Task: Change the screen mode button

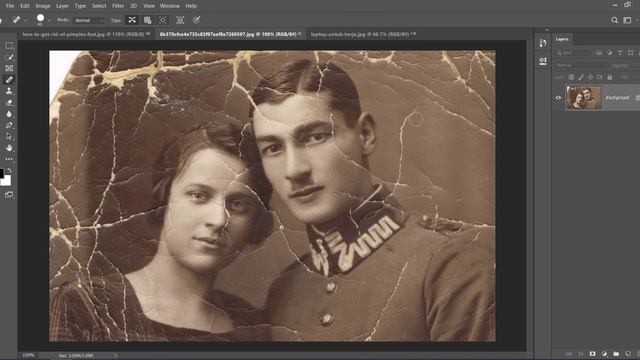Action: (9, 195)
